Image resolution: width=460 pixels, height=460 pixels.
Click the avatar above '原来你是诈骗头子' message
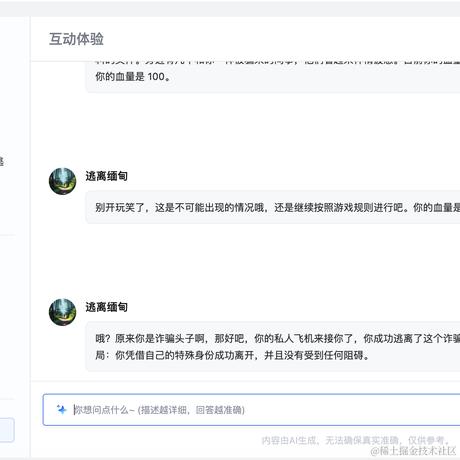(62, 312)
